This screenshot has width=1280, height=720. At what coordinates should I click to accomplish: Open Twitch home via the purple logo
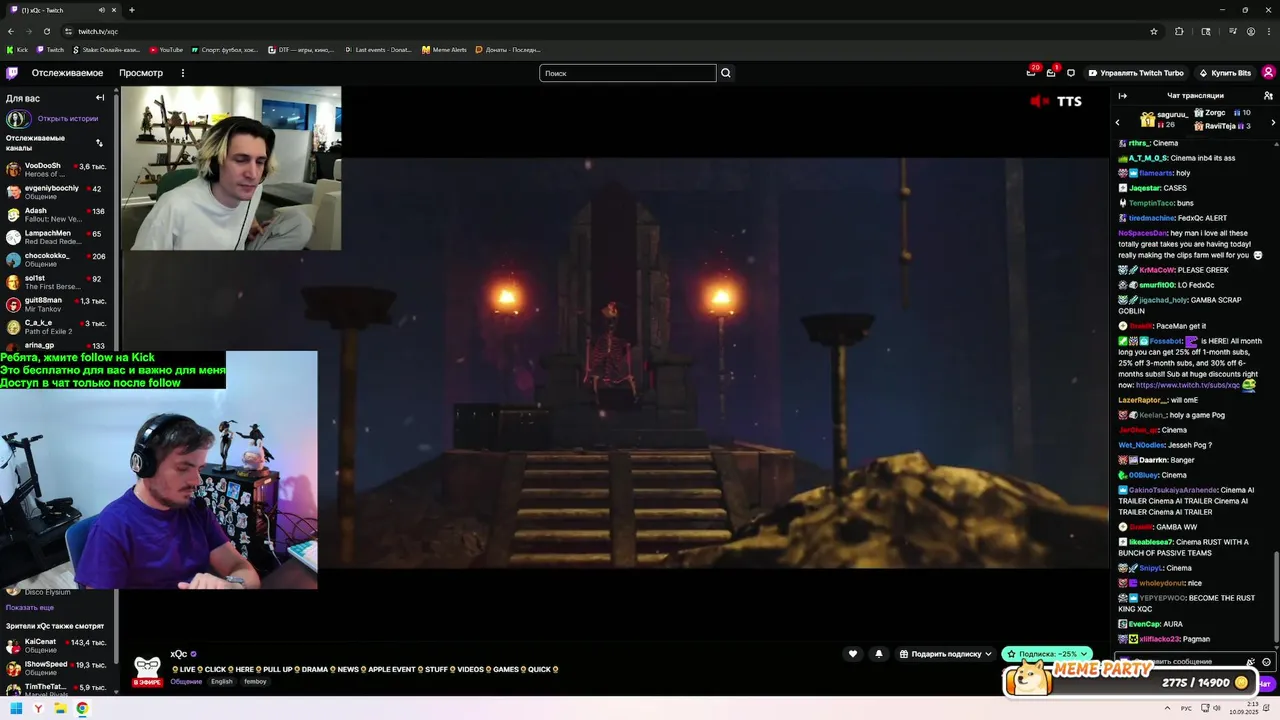point(12,73)
